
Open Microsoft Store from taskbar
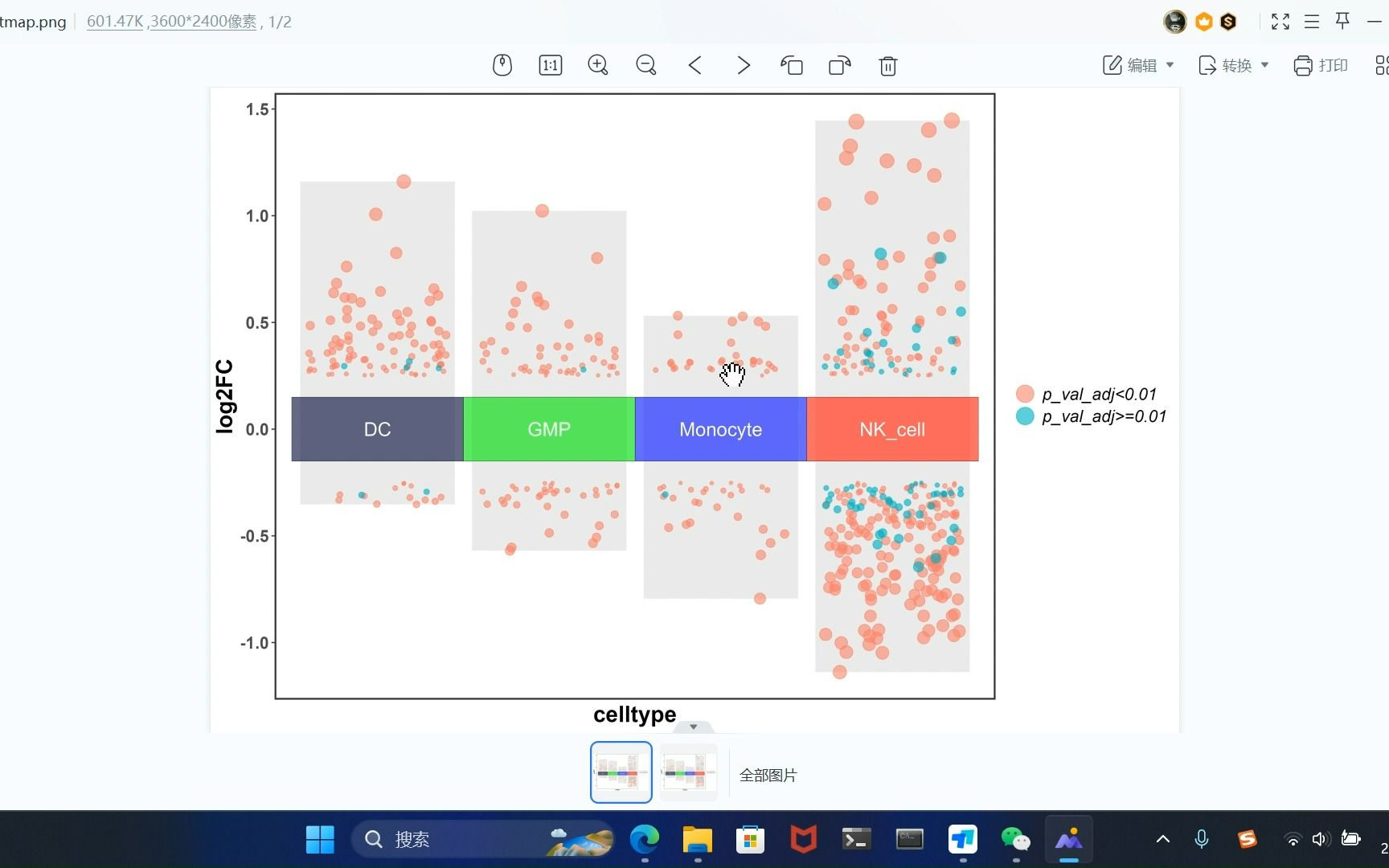pyautogui.click(x=750, y=840)
